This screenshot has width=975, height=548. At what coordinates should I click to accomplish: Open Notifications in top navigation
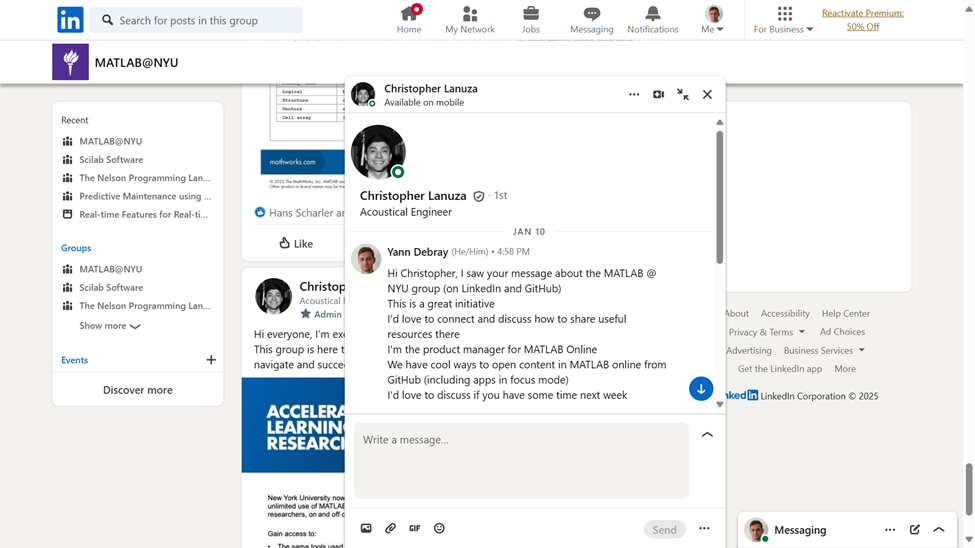pos(652,20)
